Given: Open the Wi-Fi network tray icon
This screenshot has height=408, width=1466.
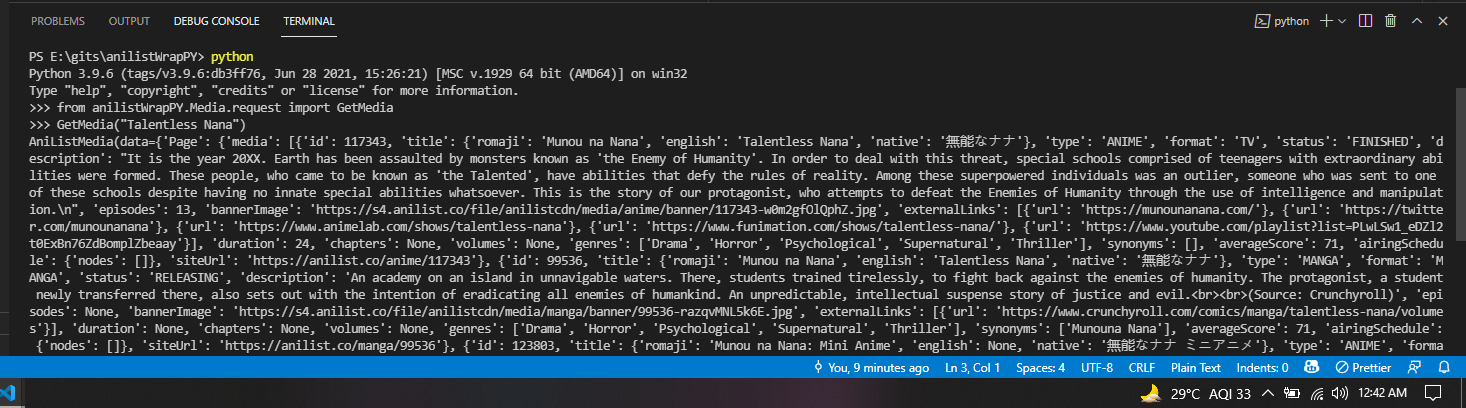Looking at the screenshot, I should [x=1318, y=393].
